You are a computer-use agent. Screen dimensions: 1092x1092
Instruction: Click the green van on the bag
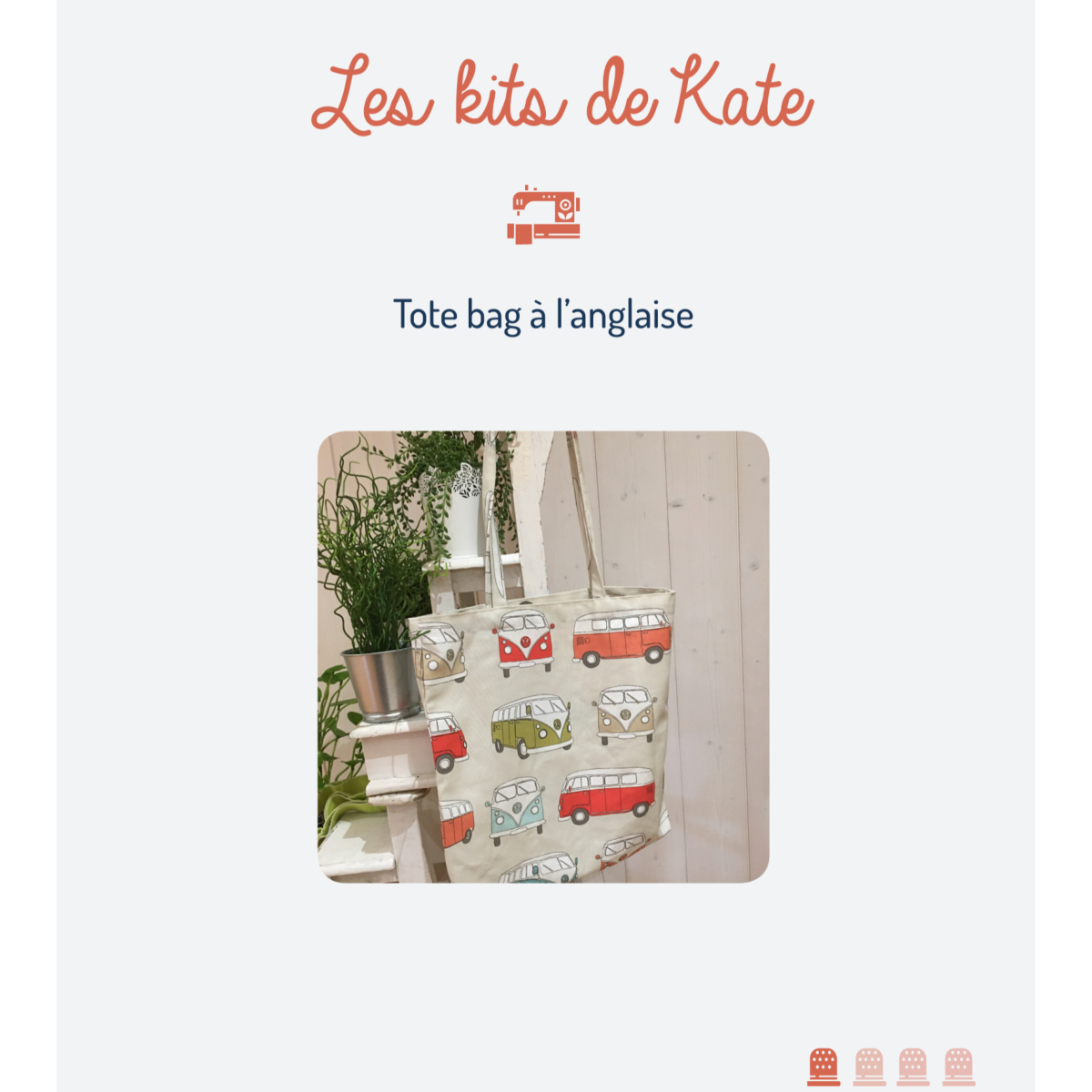coord(531,725)
